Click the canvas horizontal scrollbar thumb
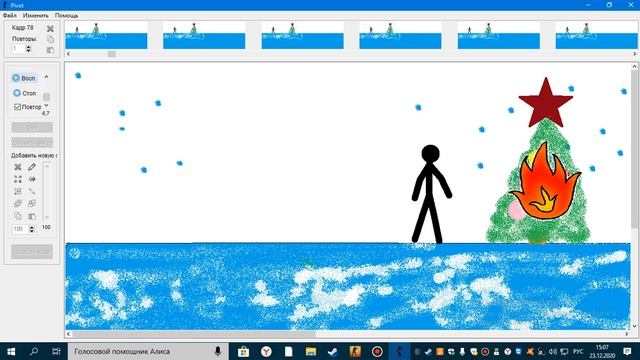This screenshot has width=640, height=360. [x=194, y=334]
